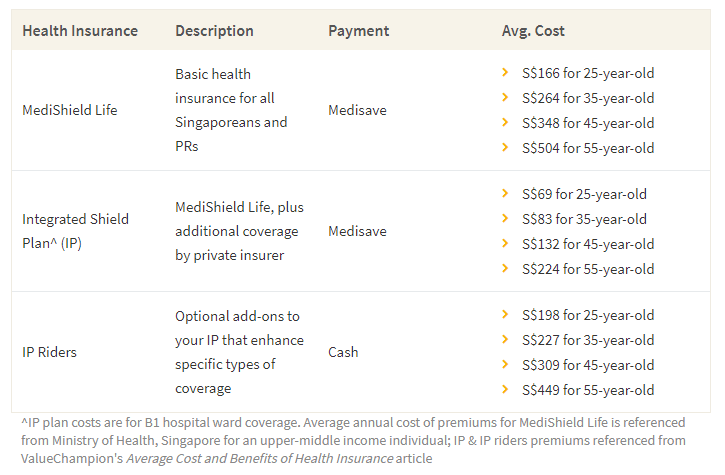Viewport: 725px width, 475px height.
Task: Click the S$83 for 35-year-old cost entry
Action: point(584,219)
